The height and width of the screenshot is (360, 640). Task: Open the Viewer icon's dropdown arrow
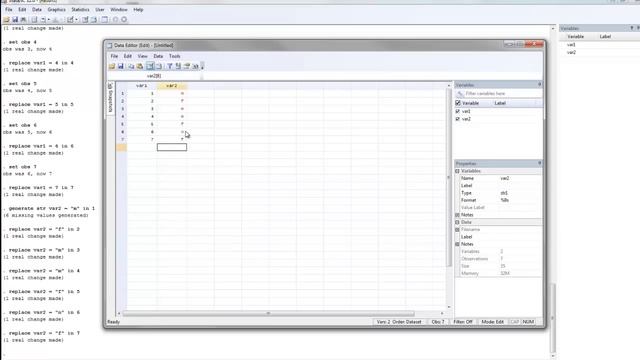tap(49, 20)
